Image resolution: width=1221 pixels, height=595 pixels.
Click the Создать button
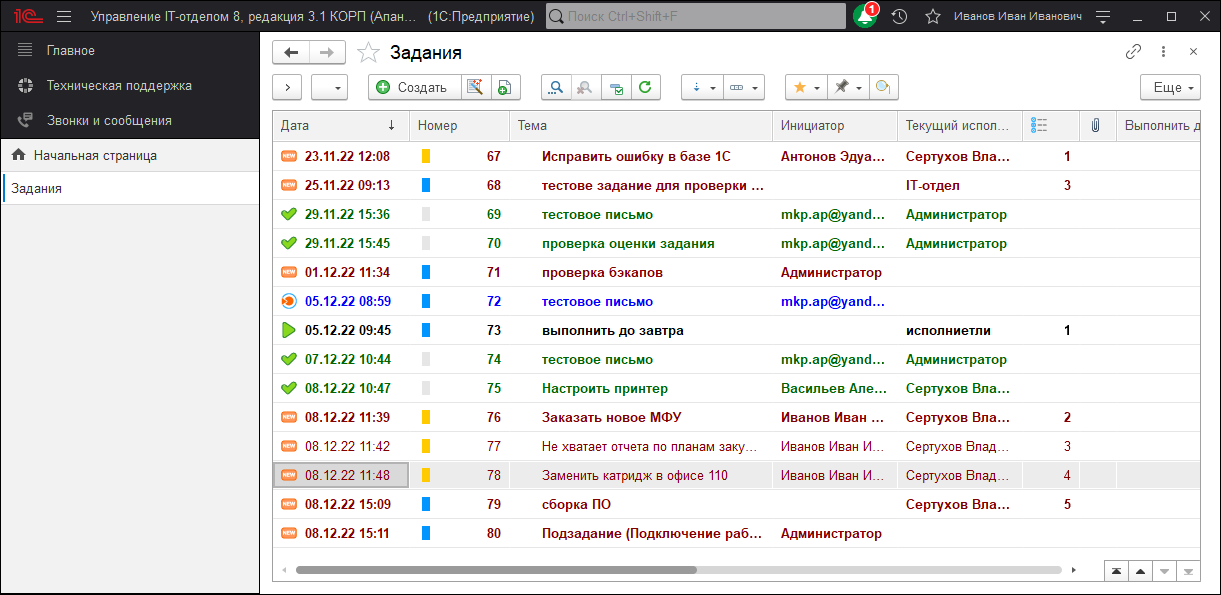414,87
